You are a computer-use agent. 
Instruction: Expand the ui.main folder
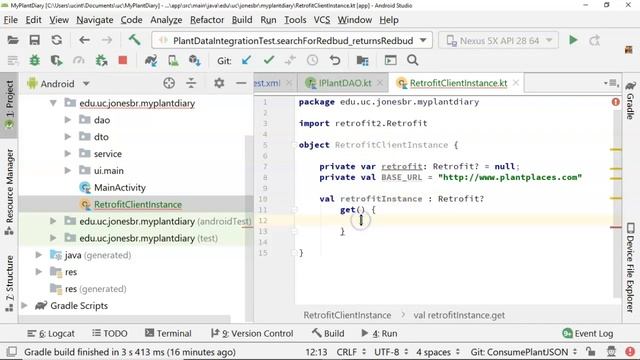[68, 170]
